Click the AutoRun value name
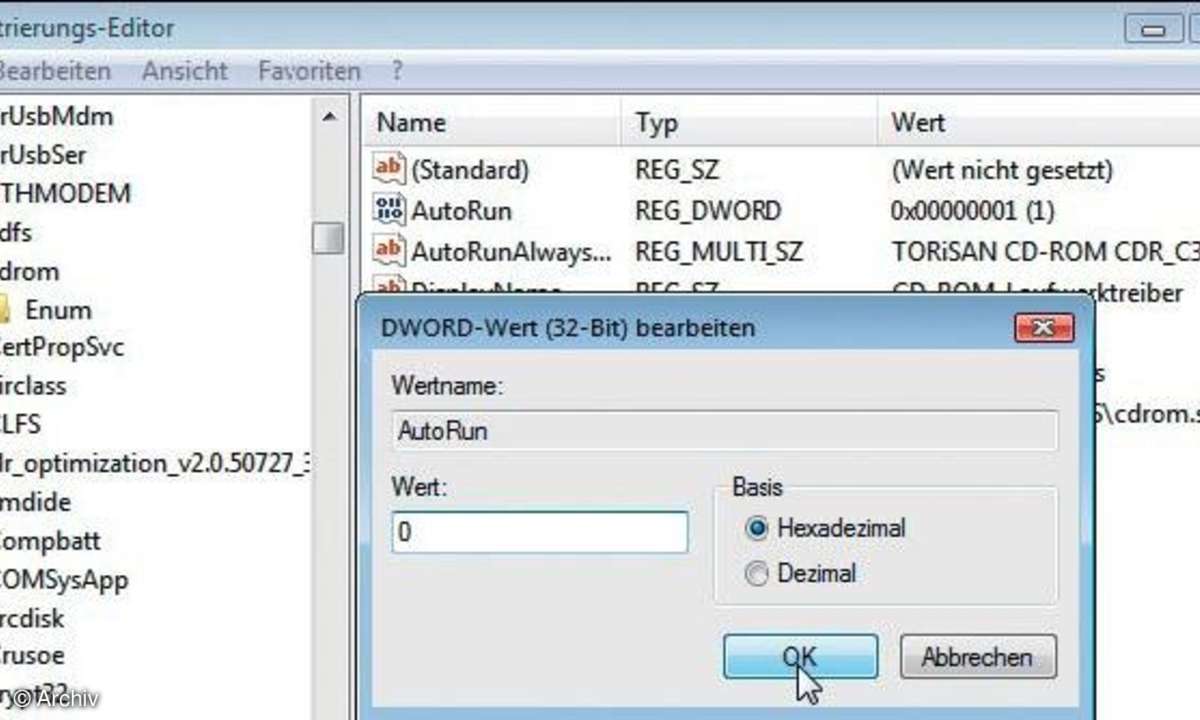Viewport: 1200px width, 720px height. click(x=461, y=211)
